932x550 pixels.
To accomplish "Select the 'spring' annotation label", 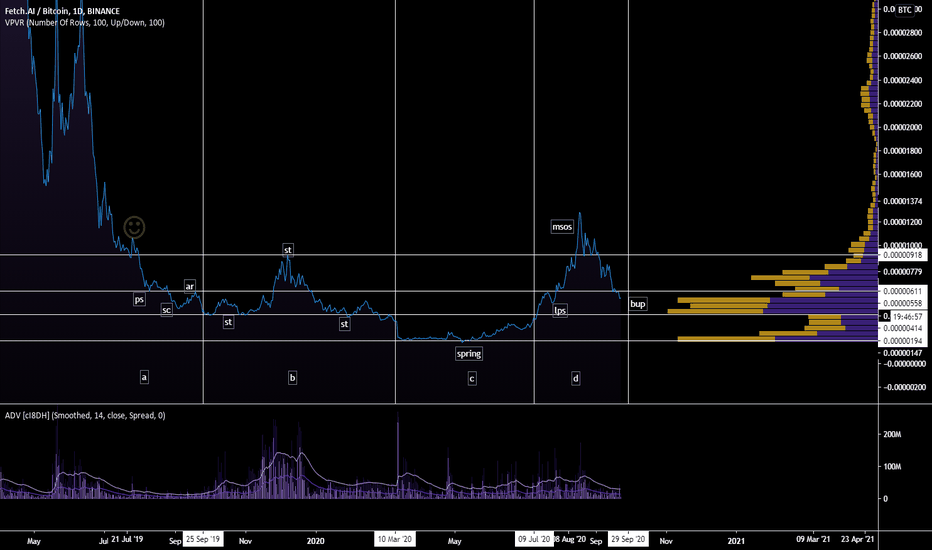I will (x=468, y=354).
